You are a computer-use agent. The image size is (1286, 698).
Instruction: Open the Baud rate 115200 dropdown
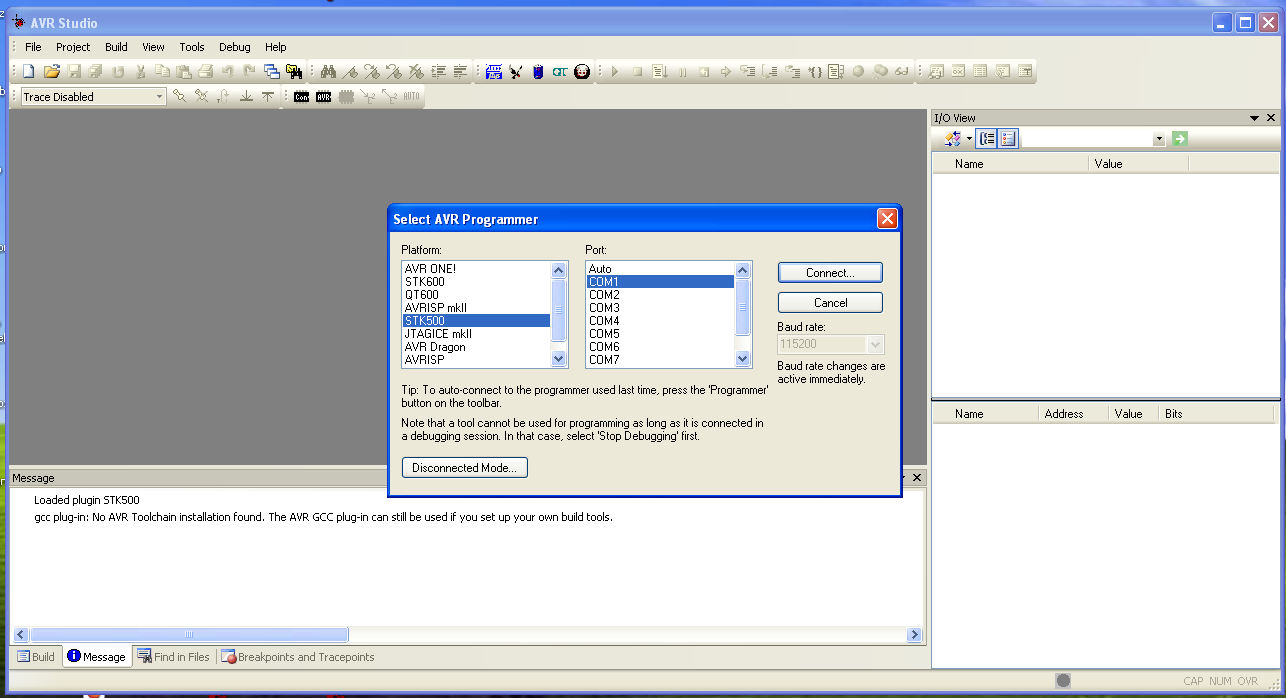876,344
